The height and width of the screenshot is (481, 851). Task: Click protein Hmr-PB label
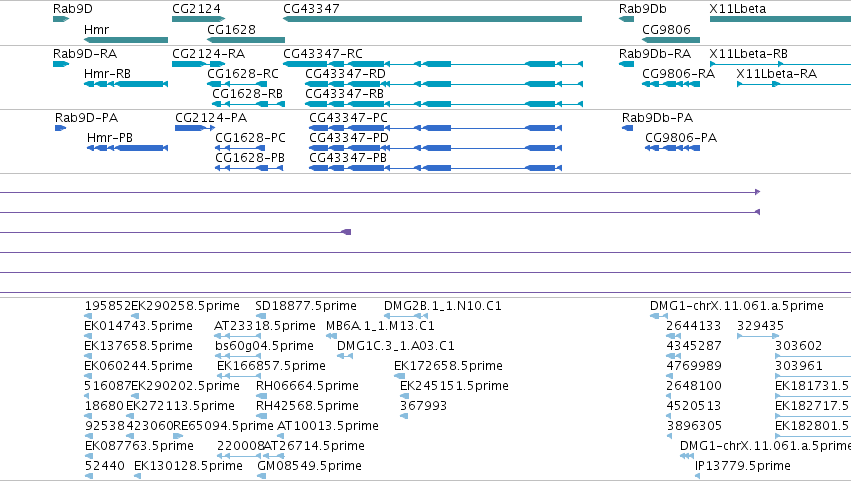pos(110,138)
